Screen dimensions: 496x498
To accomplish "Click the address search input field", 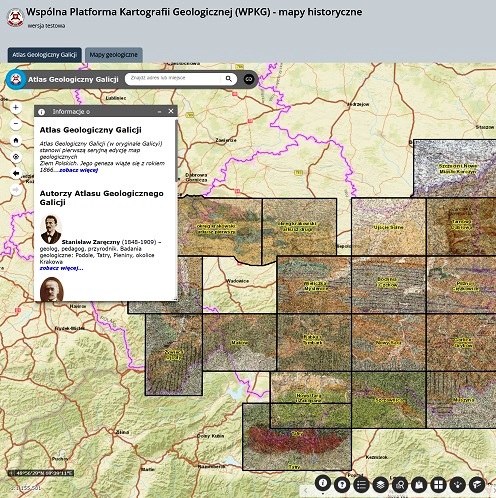I will [x=173, y=79].
